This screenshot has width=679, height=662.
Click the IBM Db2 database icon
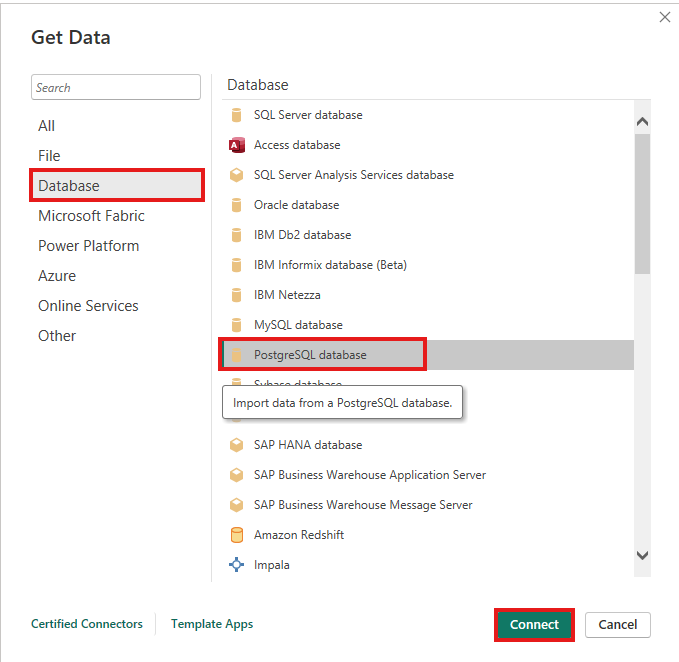pos(236,235)
